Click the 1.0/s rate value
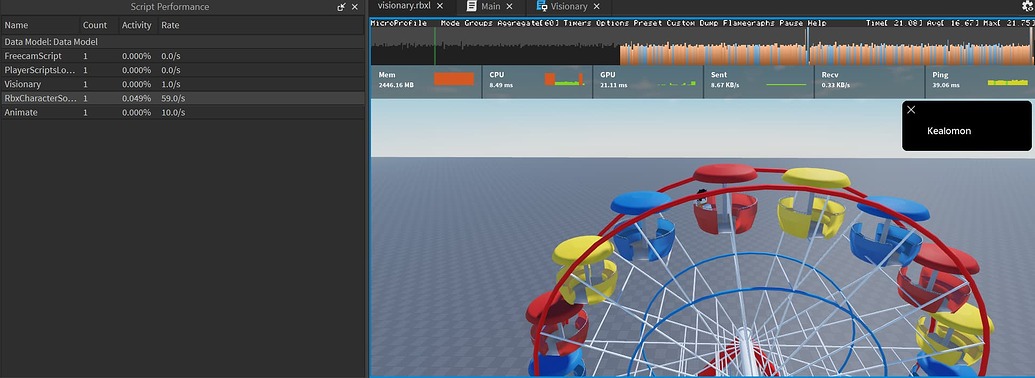The height and width of the screenshot is (378, 1035). 171,84
